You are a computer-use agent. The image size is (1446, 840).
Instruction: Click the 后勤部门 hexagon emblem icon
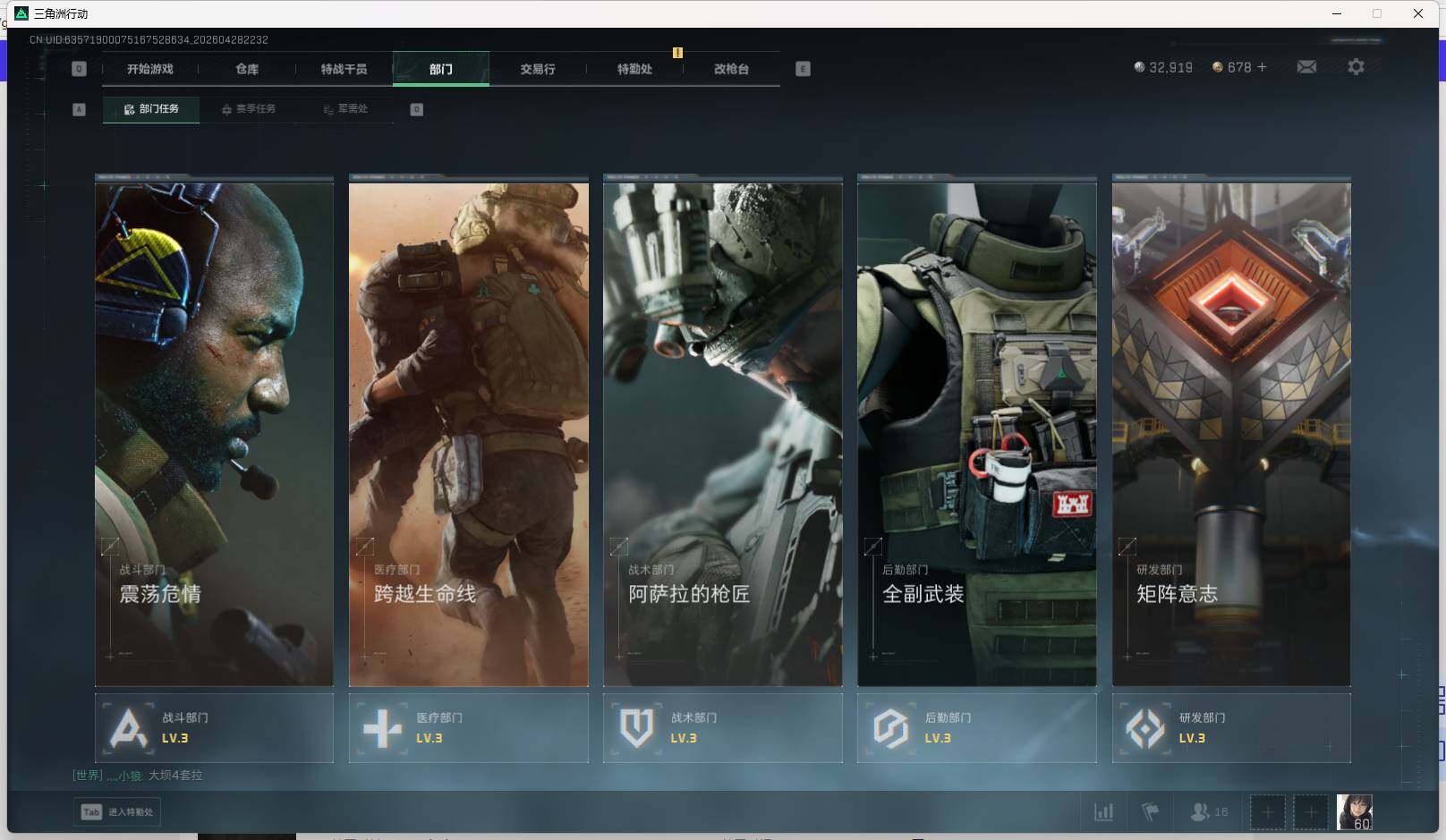[890, 728]
